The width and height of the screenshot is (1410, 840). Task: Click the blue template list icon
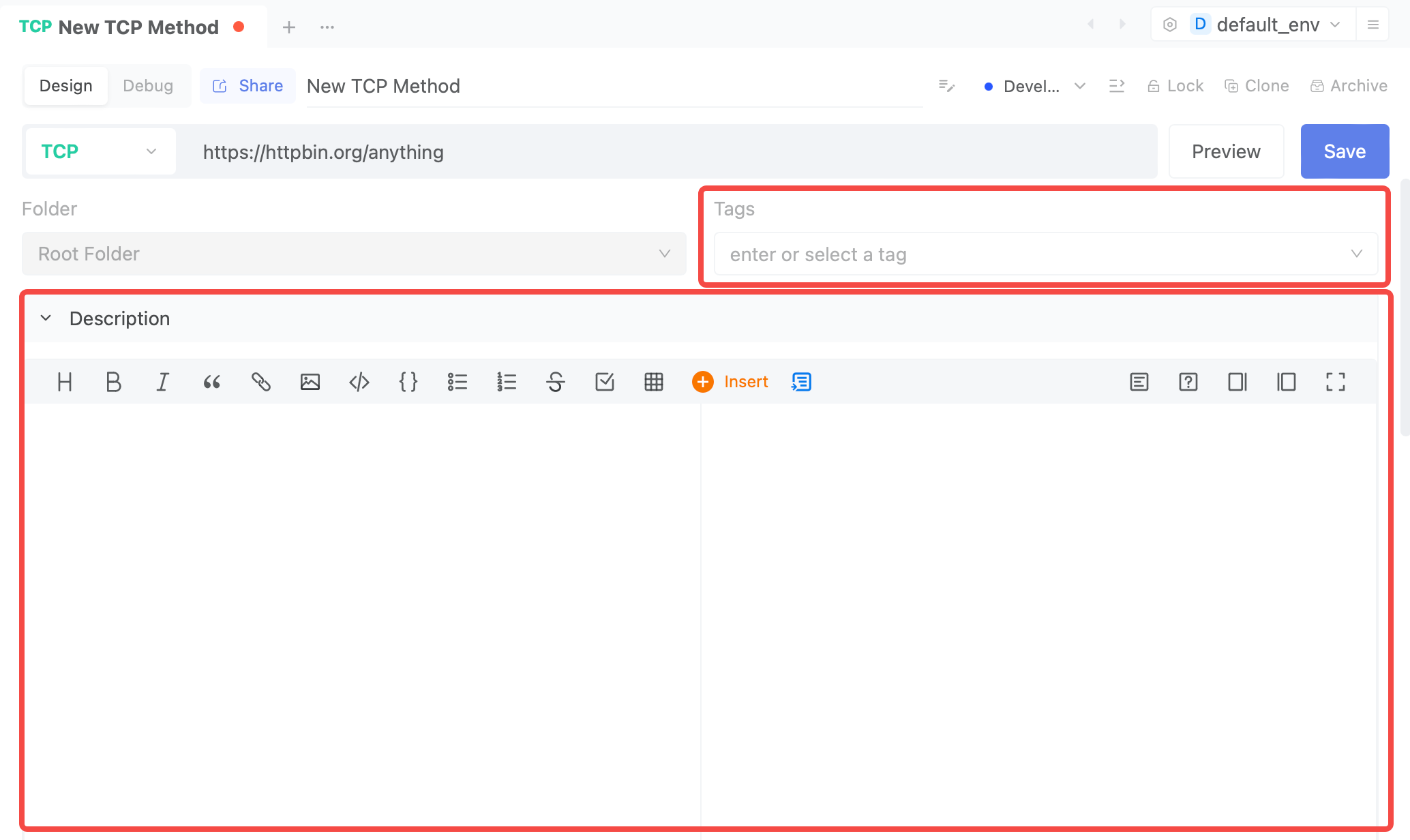[801, 382]
